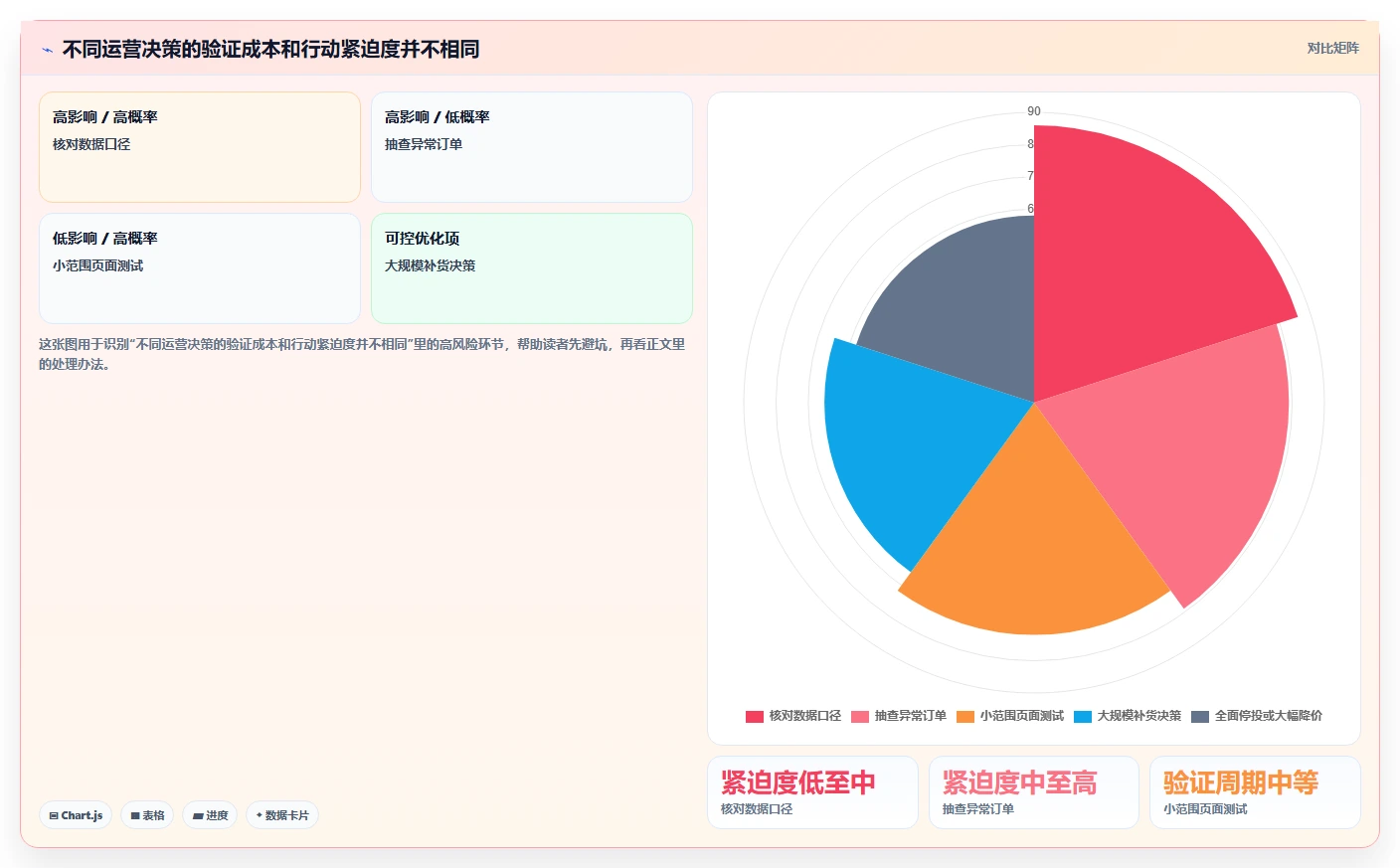Toggle 核对数据口径 legend swatch

point(755,716)
